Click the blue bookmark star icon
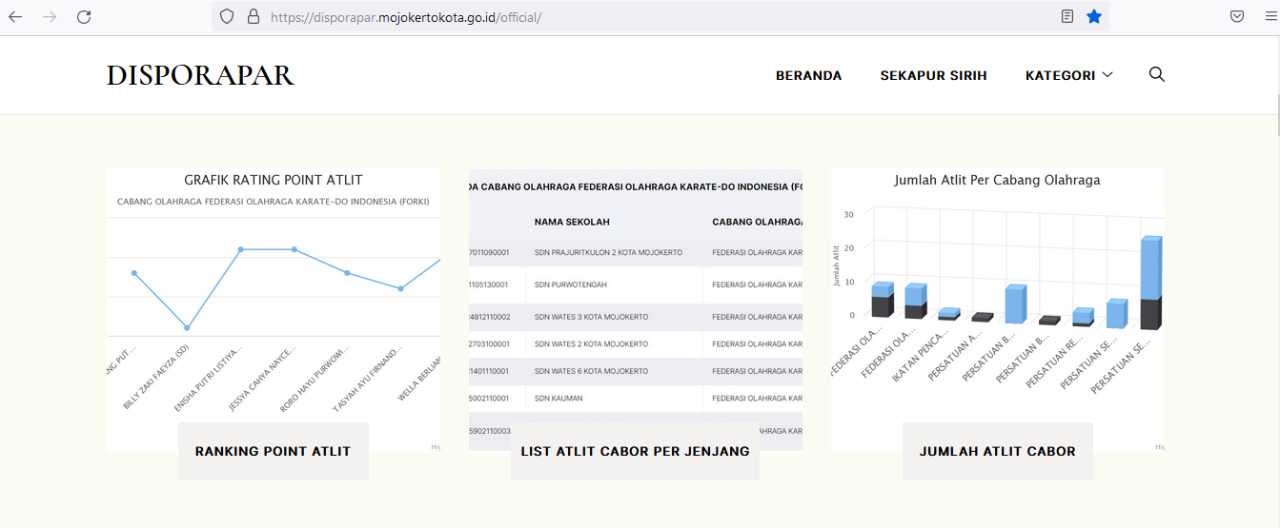The image size is (1280, 528). [x=1094, y=17]
